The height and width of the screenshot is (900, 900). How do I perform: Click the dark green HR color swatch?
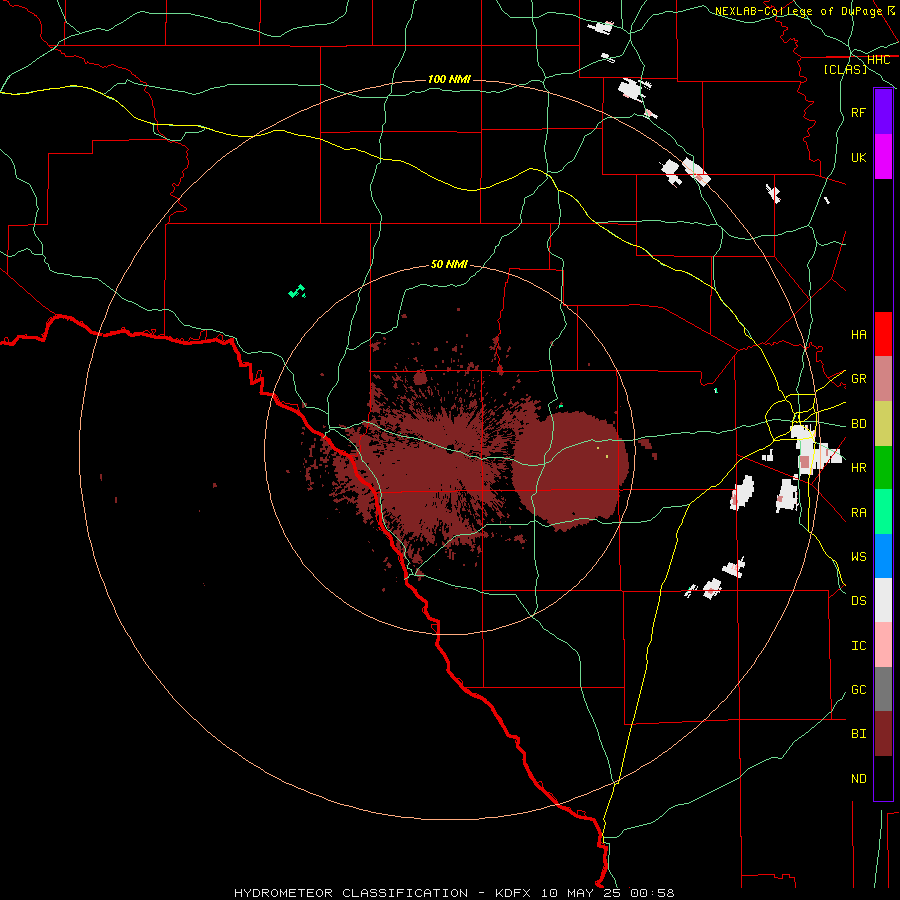pyautogui.click(x=883, y=468)
